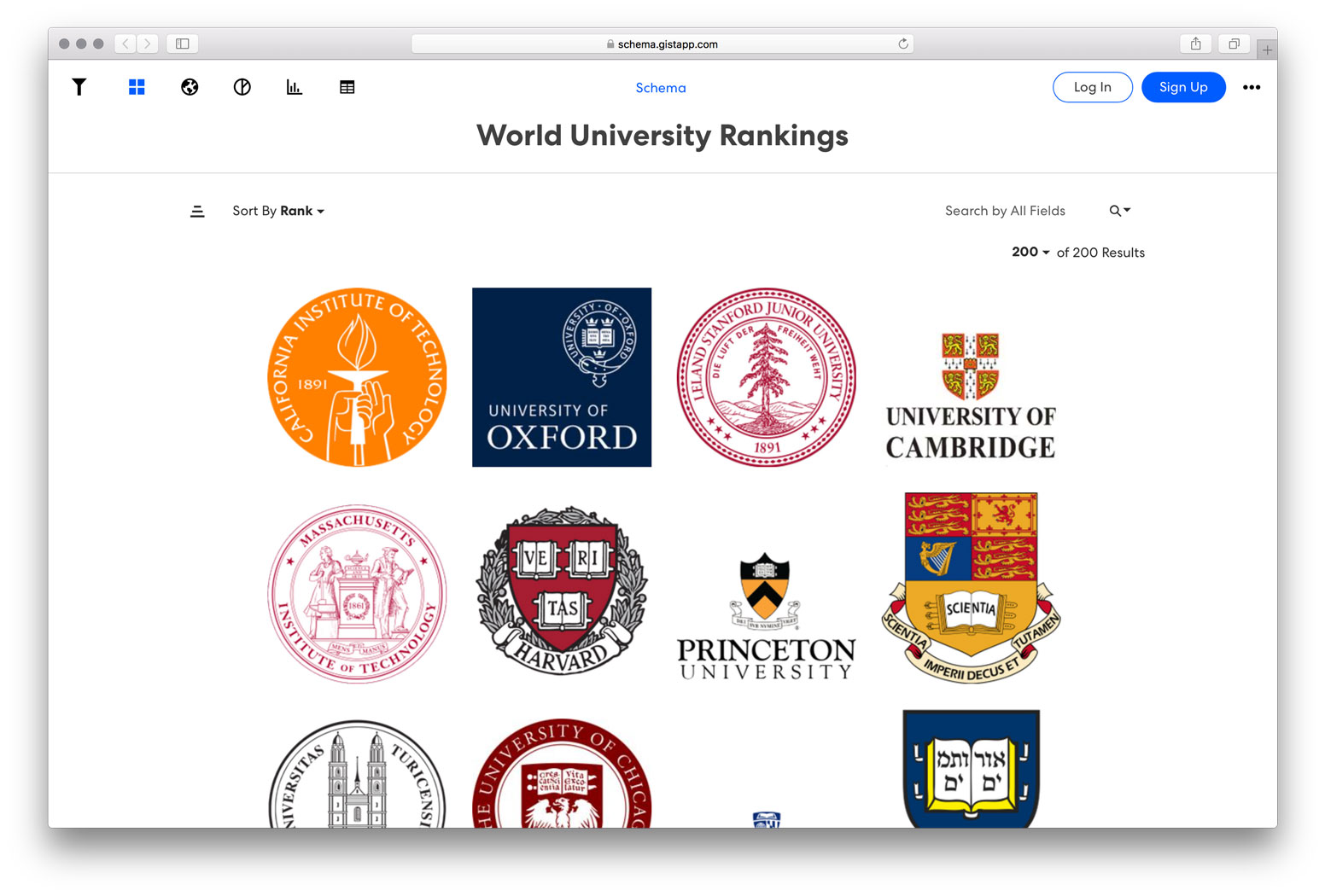The height and width of the screenshot is (896, 1325).
Task: Show all Safari tabs overview
Action: [1234, 44]
